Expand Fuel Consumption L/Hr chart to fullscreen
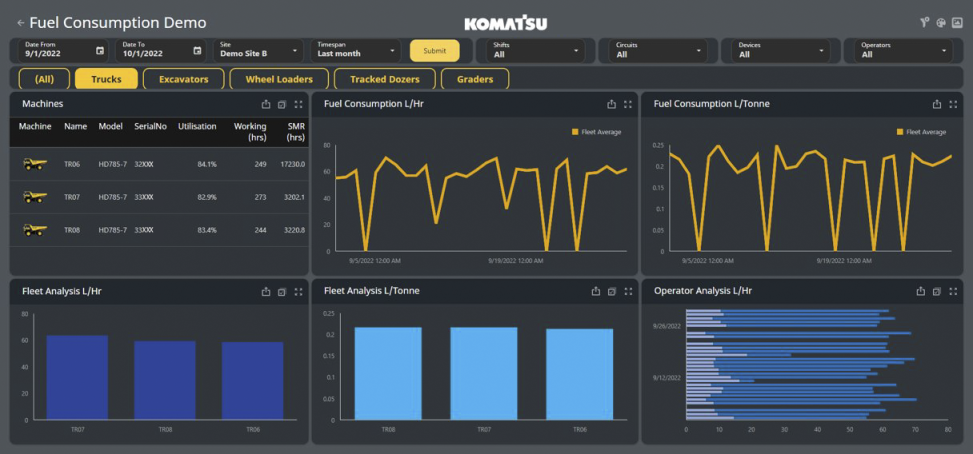This screenshot has width=973, height=454. click(628, 104)
